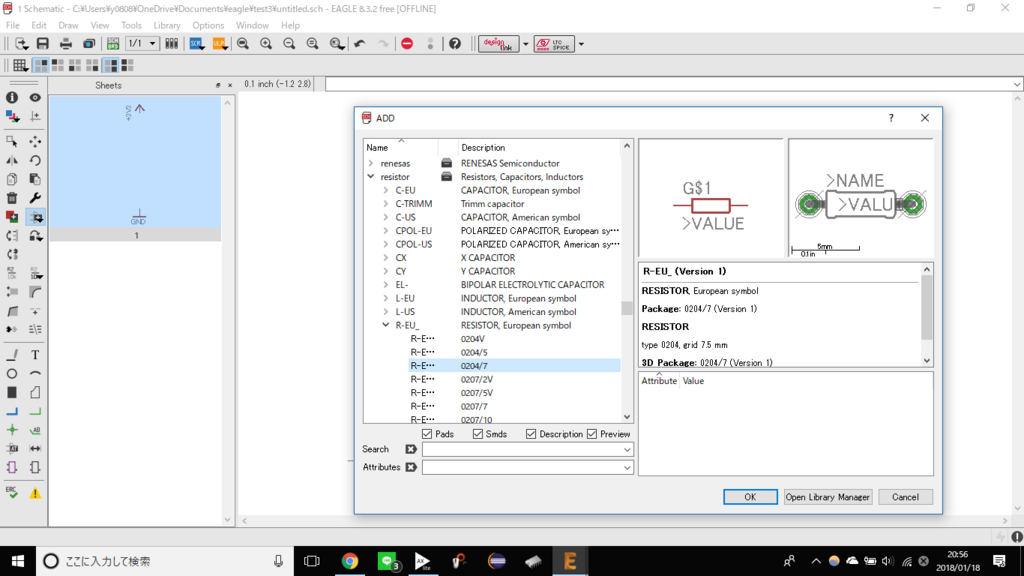This screenshot has width=1024, height=576.
Task: Select the Mirror tool
Action: pos(12,160)
